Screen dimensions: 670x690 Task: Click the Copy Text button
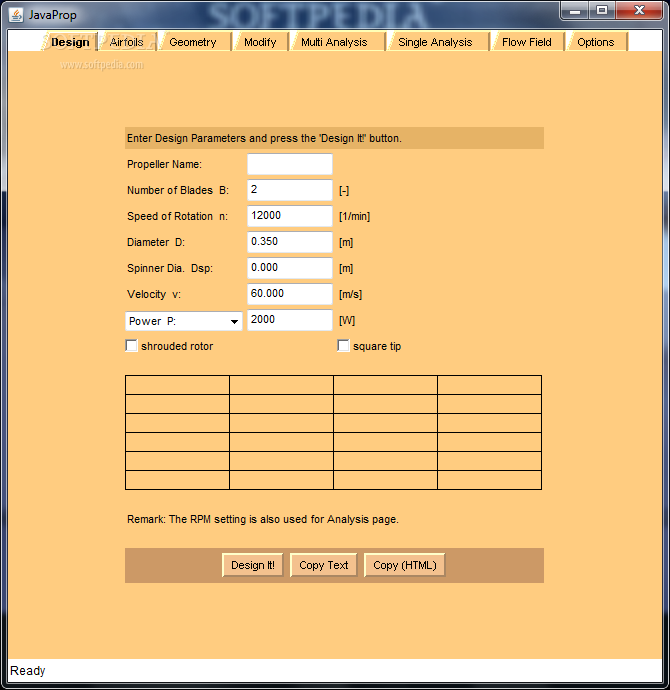click(324, 565)
